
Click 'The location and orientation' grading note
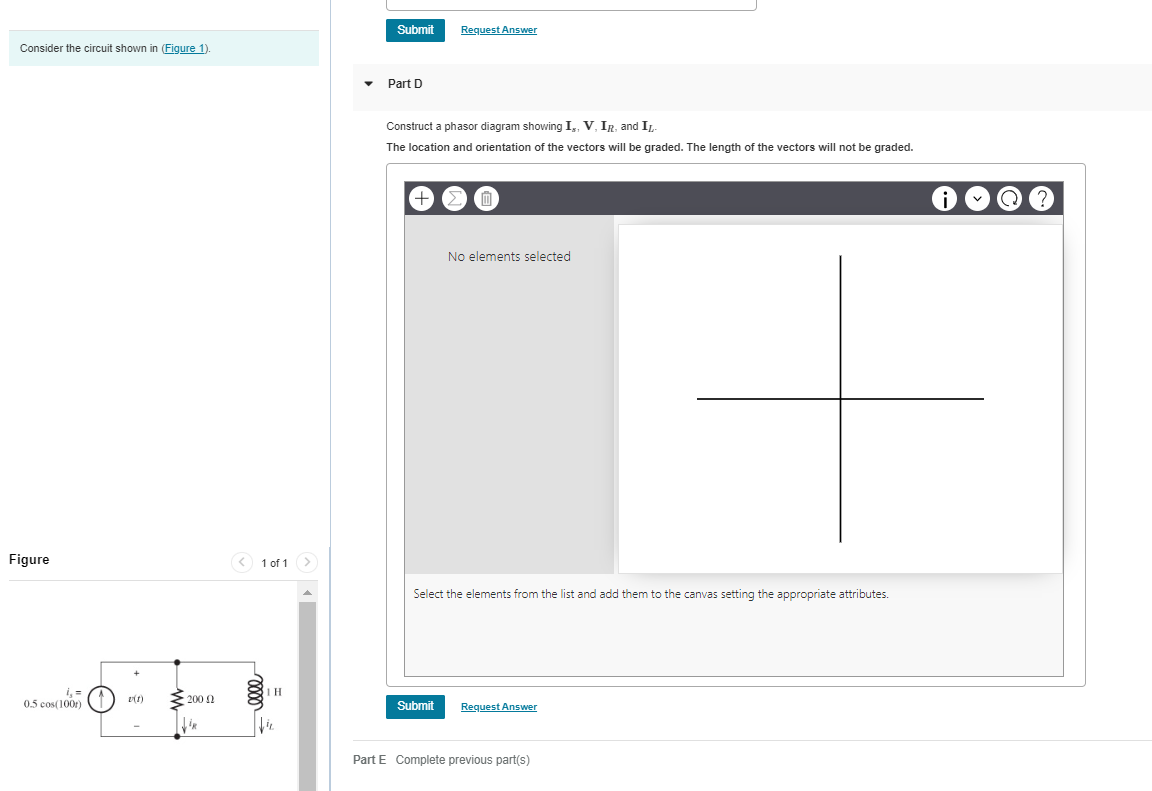click(649, 148)
